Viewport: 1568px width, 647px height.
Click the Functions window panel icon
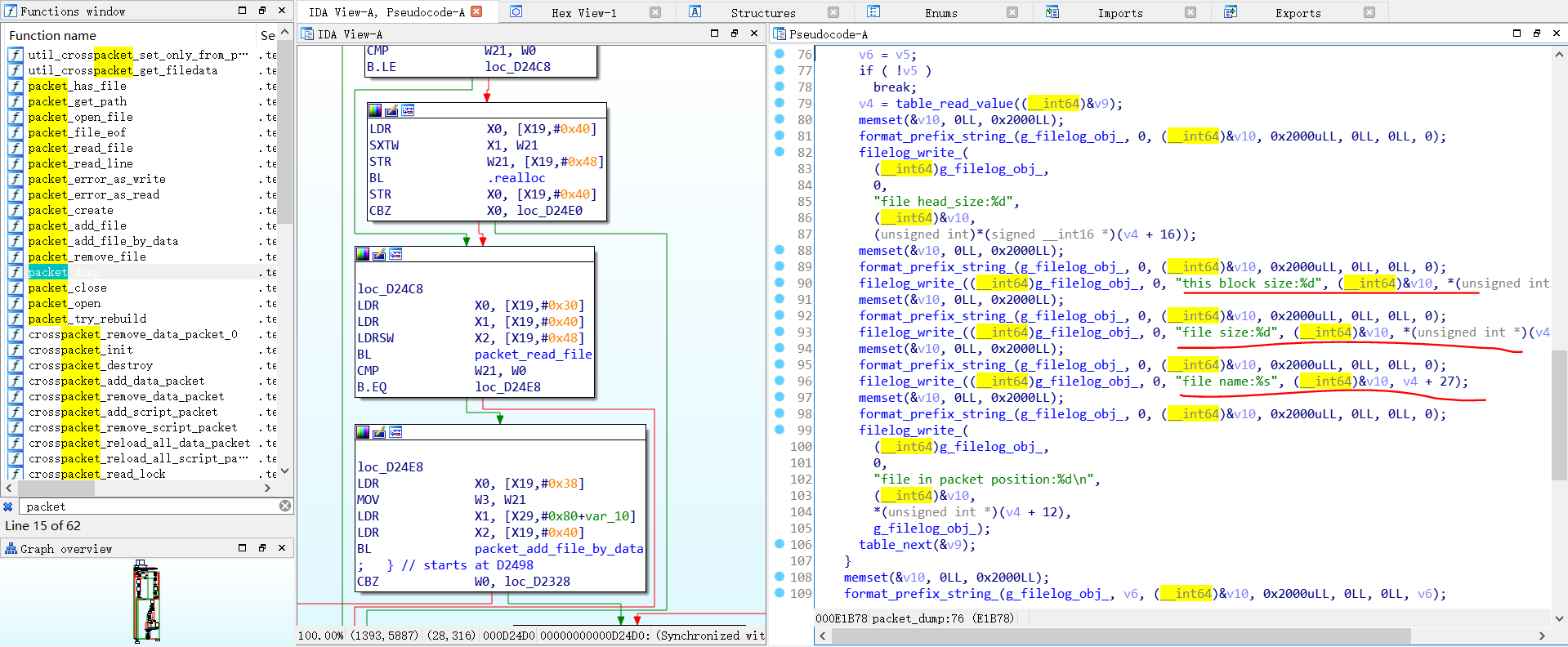click(11, 11)
